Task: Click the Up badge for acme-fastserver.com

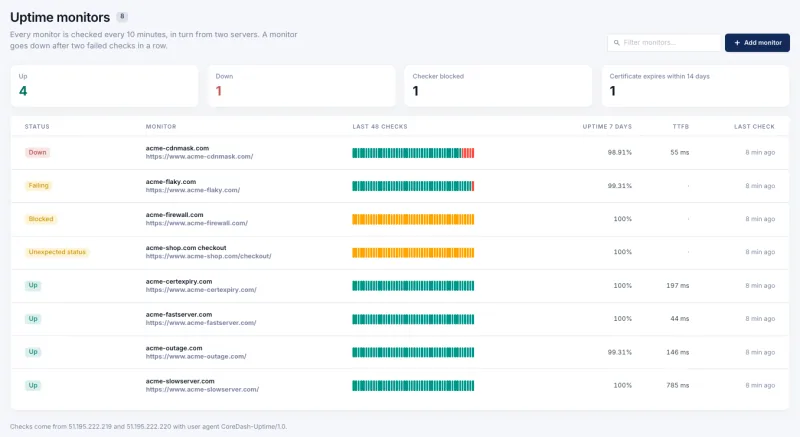Action: point(33,319)
